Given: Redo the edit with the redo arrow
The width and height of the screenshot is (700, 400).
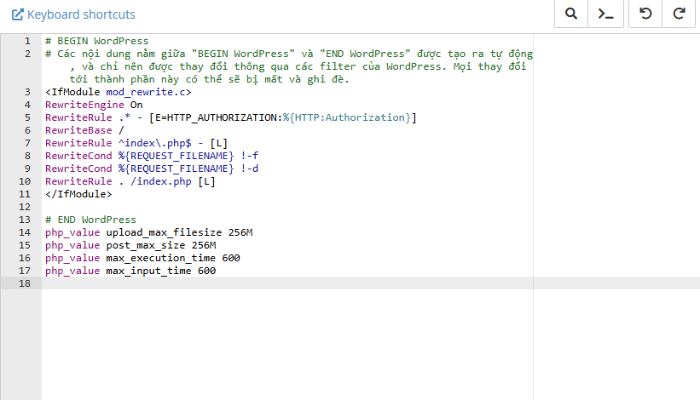Looking at the screenshot, I should click(x=679, y=14).
